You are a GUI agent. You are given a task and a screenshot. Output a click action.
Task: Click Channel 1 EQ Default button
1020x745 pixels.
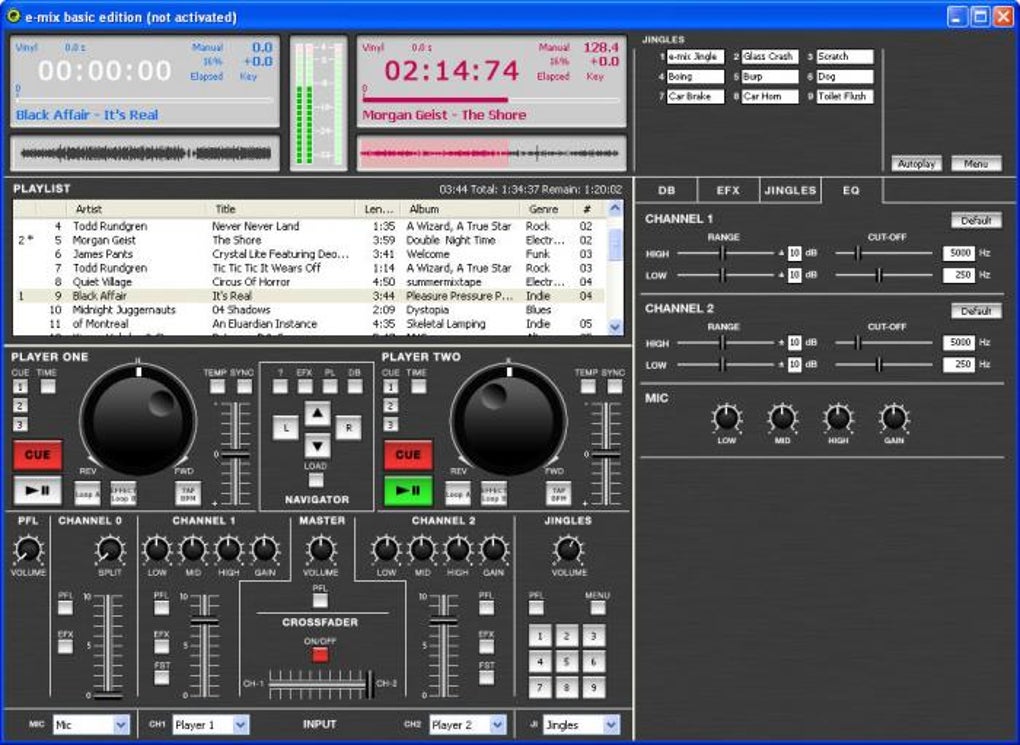[x=975, y=221]
